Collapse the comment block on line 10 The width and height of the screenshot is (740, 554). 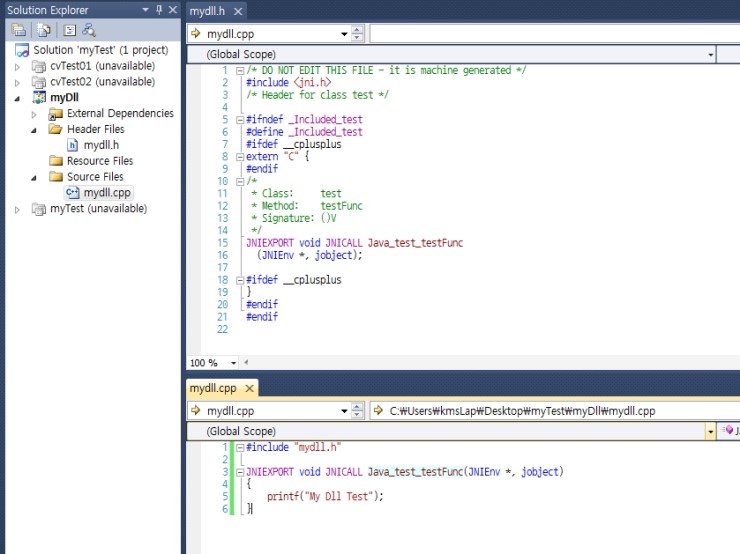[240, 182]
